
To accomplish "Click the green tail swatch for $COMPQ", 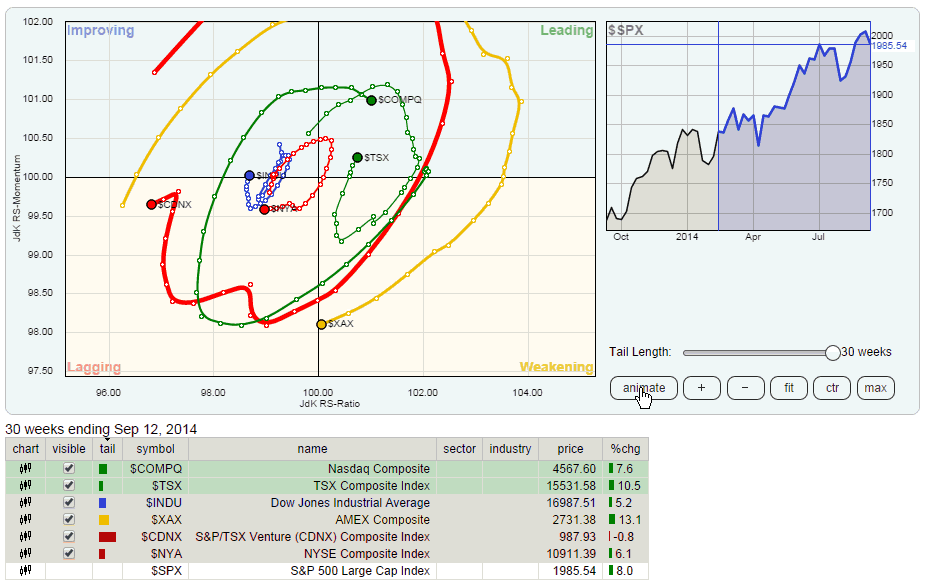I will [103, 469].
